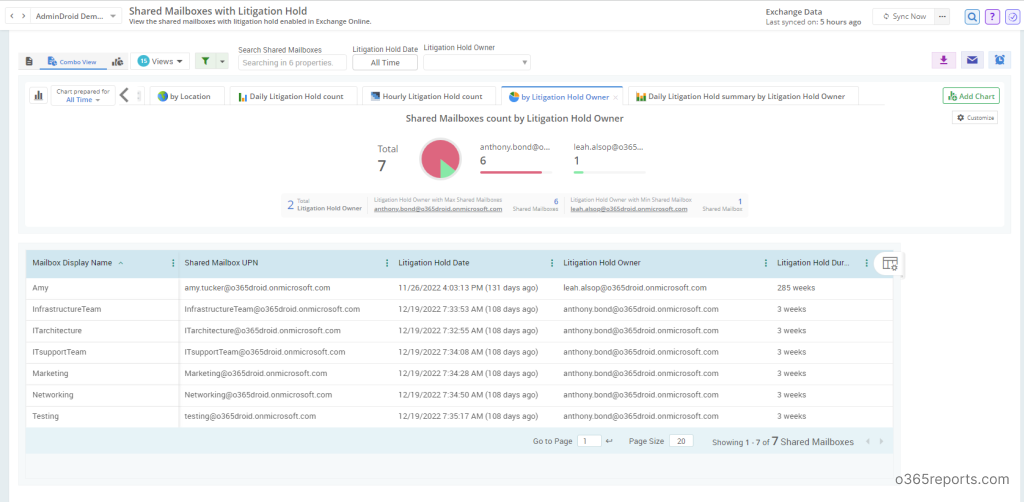Open leah.alsop link under Min Shared Mailbox
This screenshot has width=1024, height=502.
(x=629, y=209)
